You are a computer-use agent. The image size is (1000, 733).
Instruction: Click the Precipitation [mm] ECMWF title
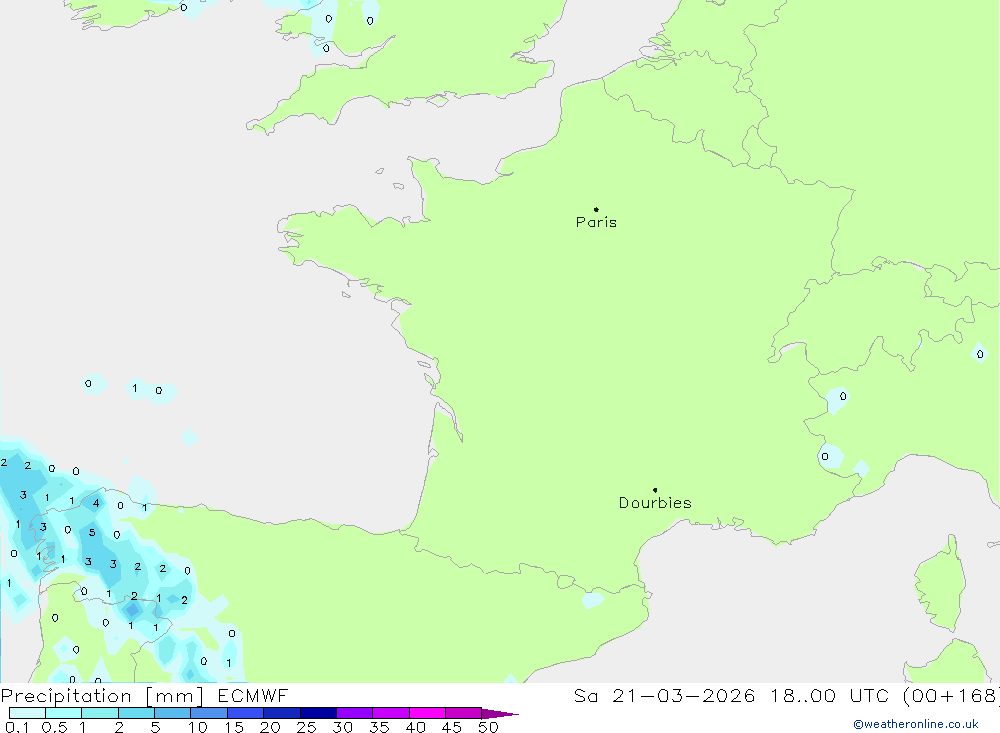[144, 695]
